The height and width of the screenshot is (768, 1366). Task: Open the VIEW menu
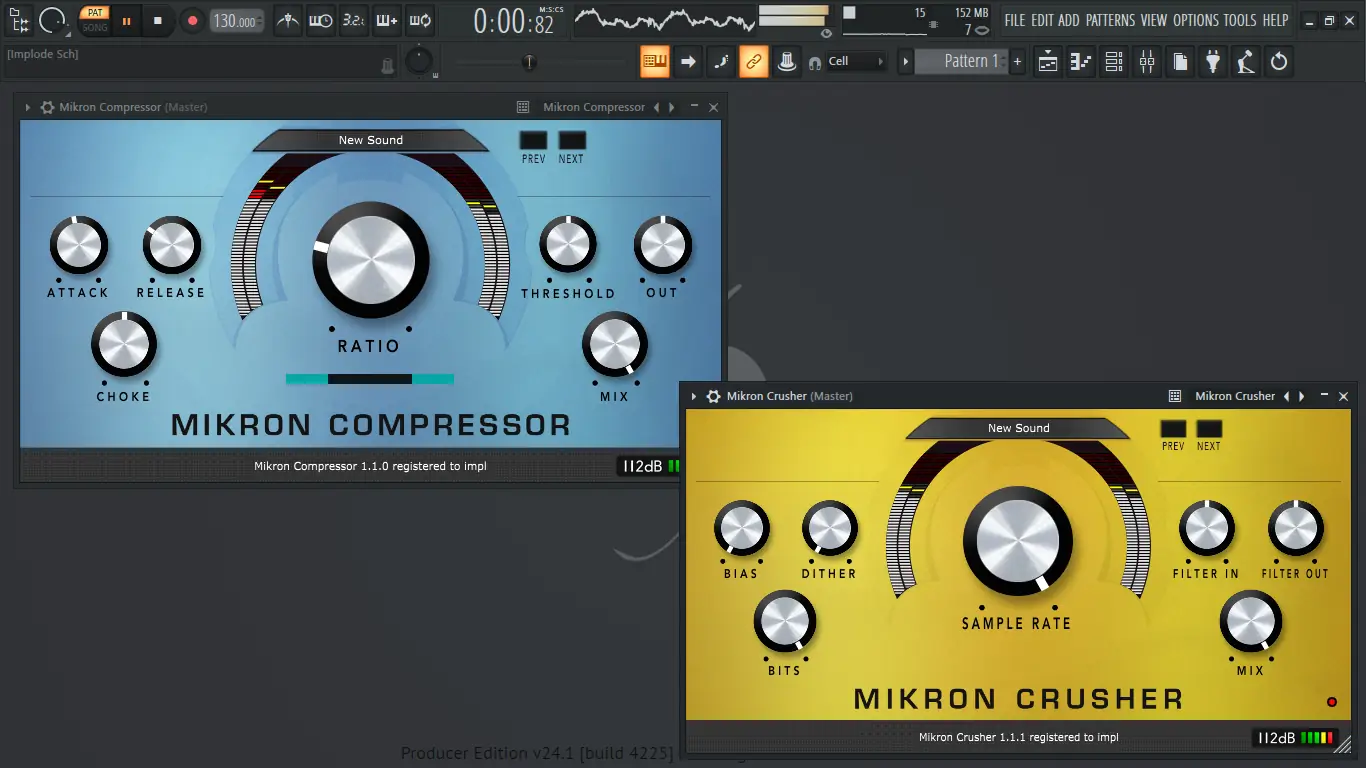[1154, 20]
